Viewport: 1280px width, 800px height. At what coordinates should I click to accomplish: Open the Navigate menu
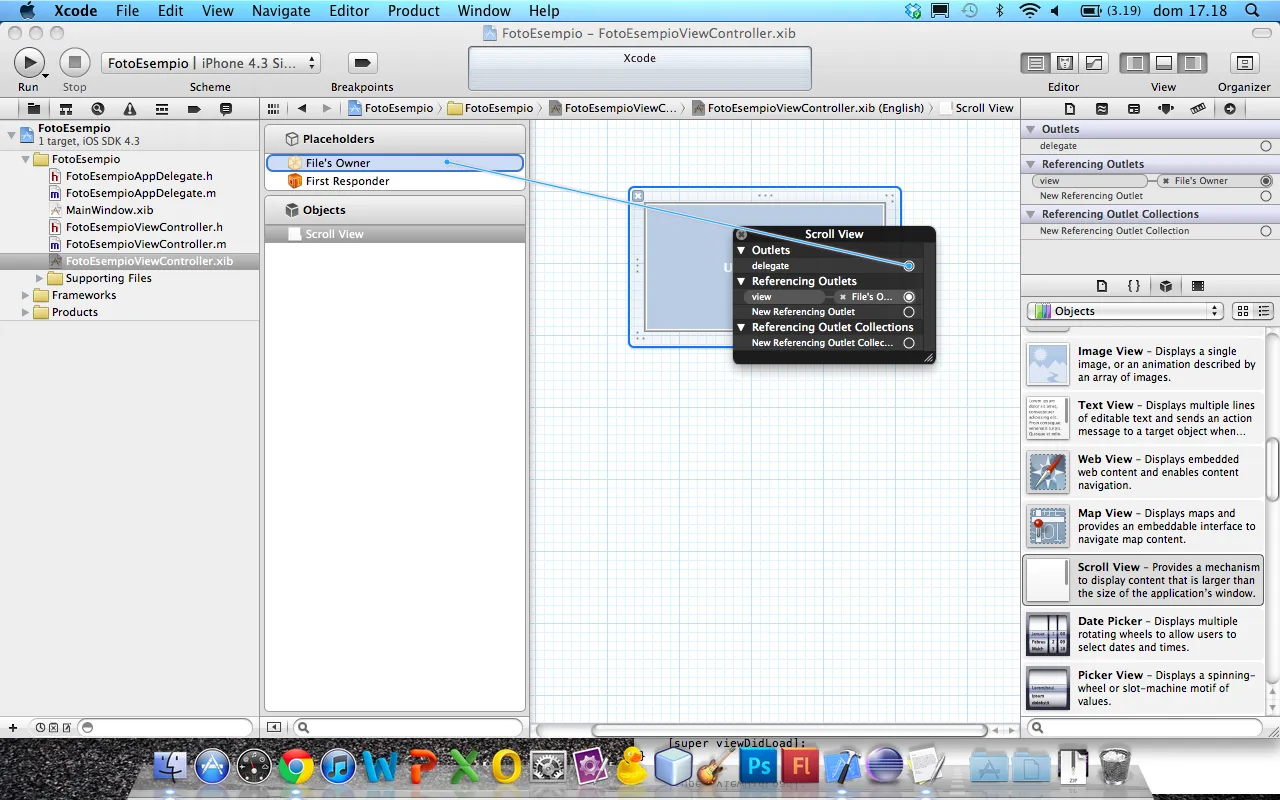click(281, 11)
